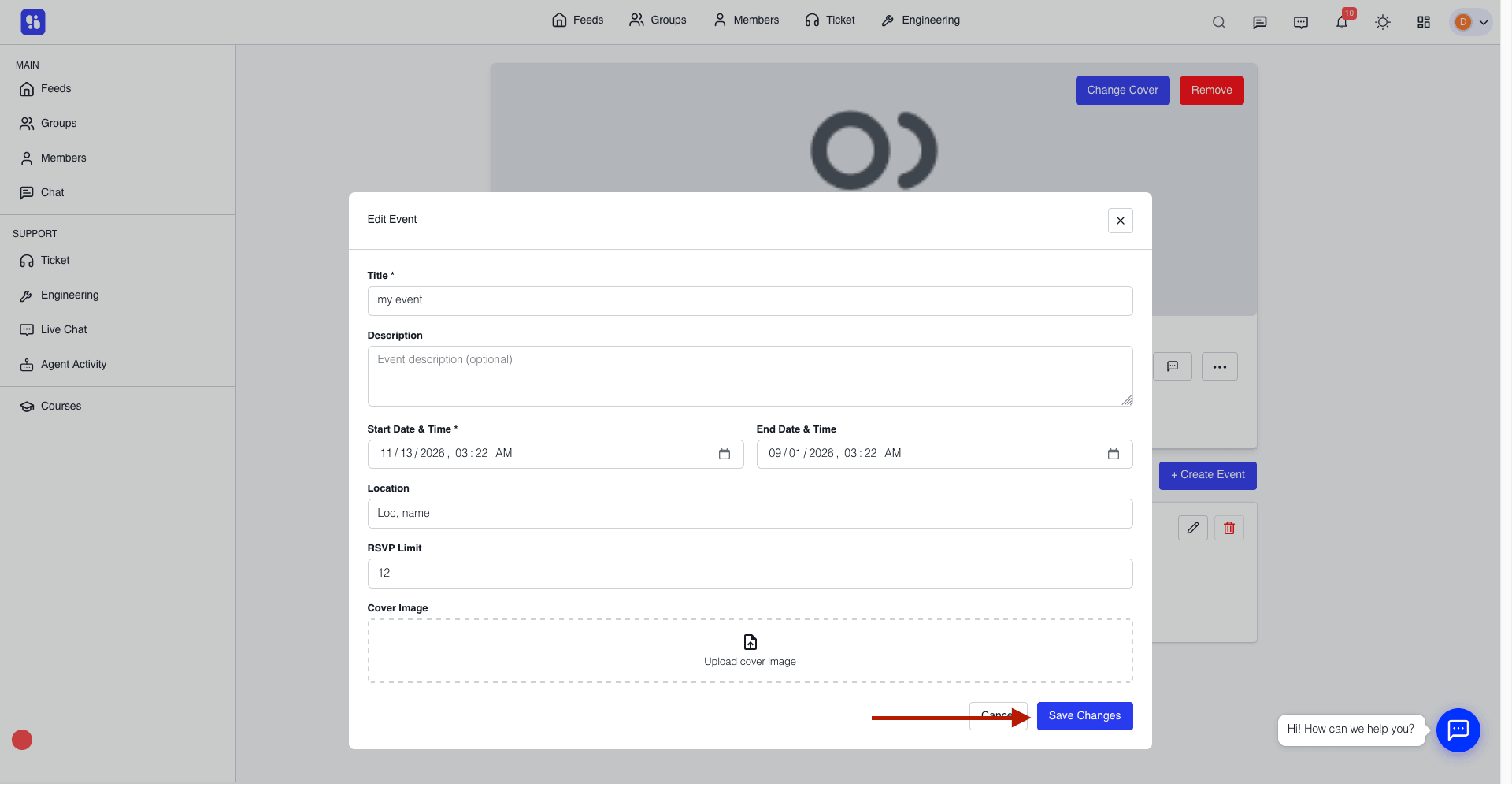The height and width of the screenshot is (802, 1512).
Task: Click the Title input field
Action: click(x=750, y=301)
